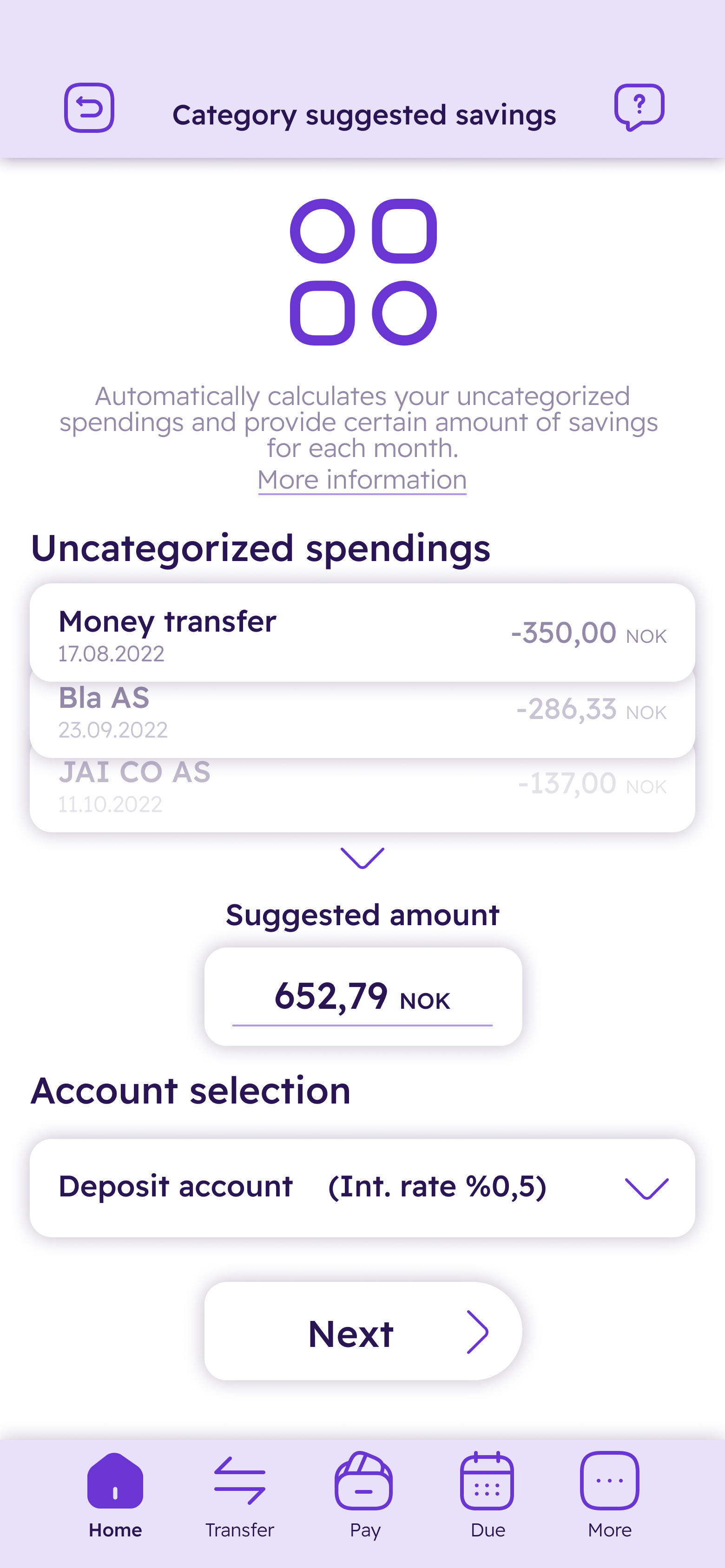This screenshot has height=1568, width=725.
Task: Tap the Next button
Action: [363, 1331]
